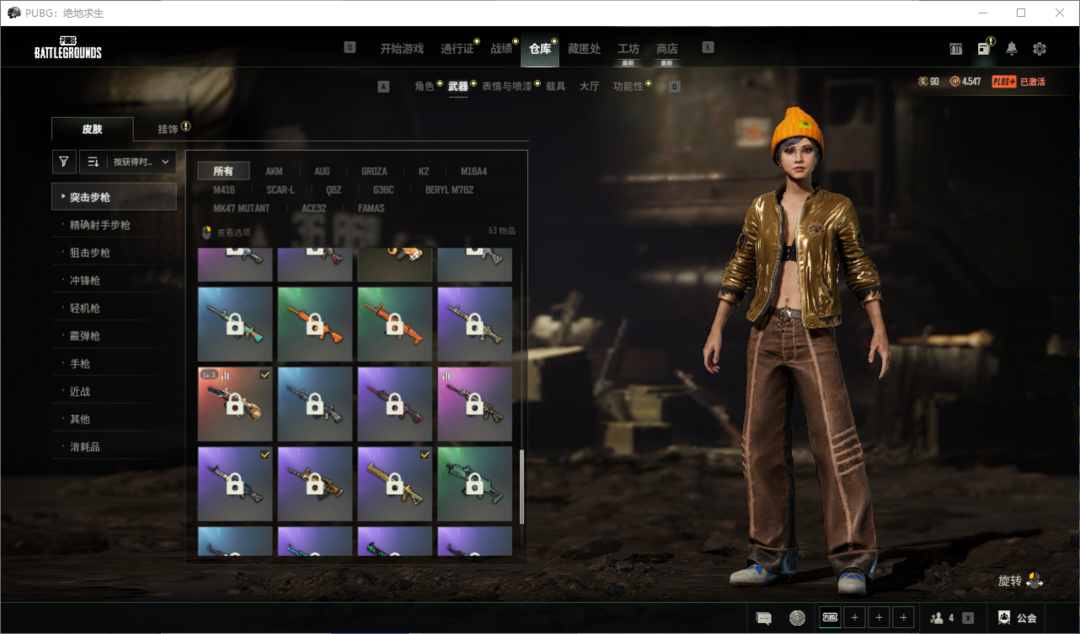
Task: Filter skins by BERYL M762
Action: [x=449, y=190]
